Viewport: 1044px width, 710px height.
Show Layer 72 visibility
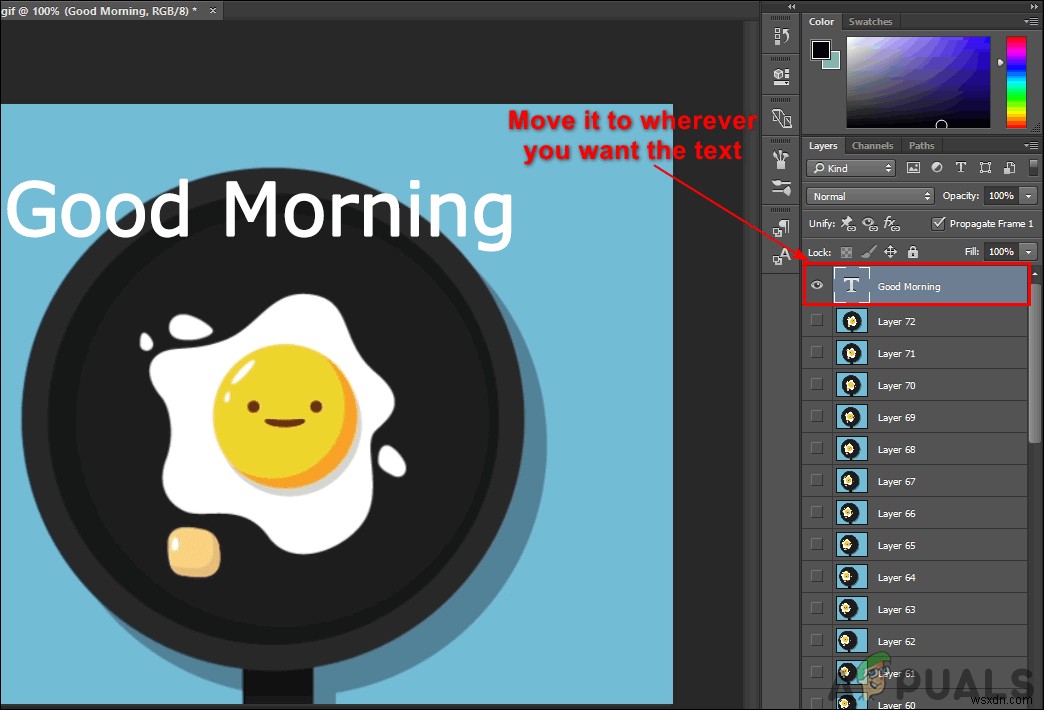(x=816, y=320)
